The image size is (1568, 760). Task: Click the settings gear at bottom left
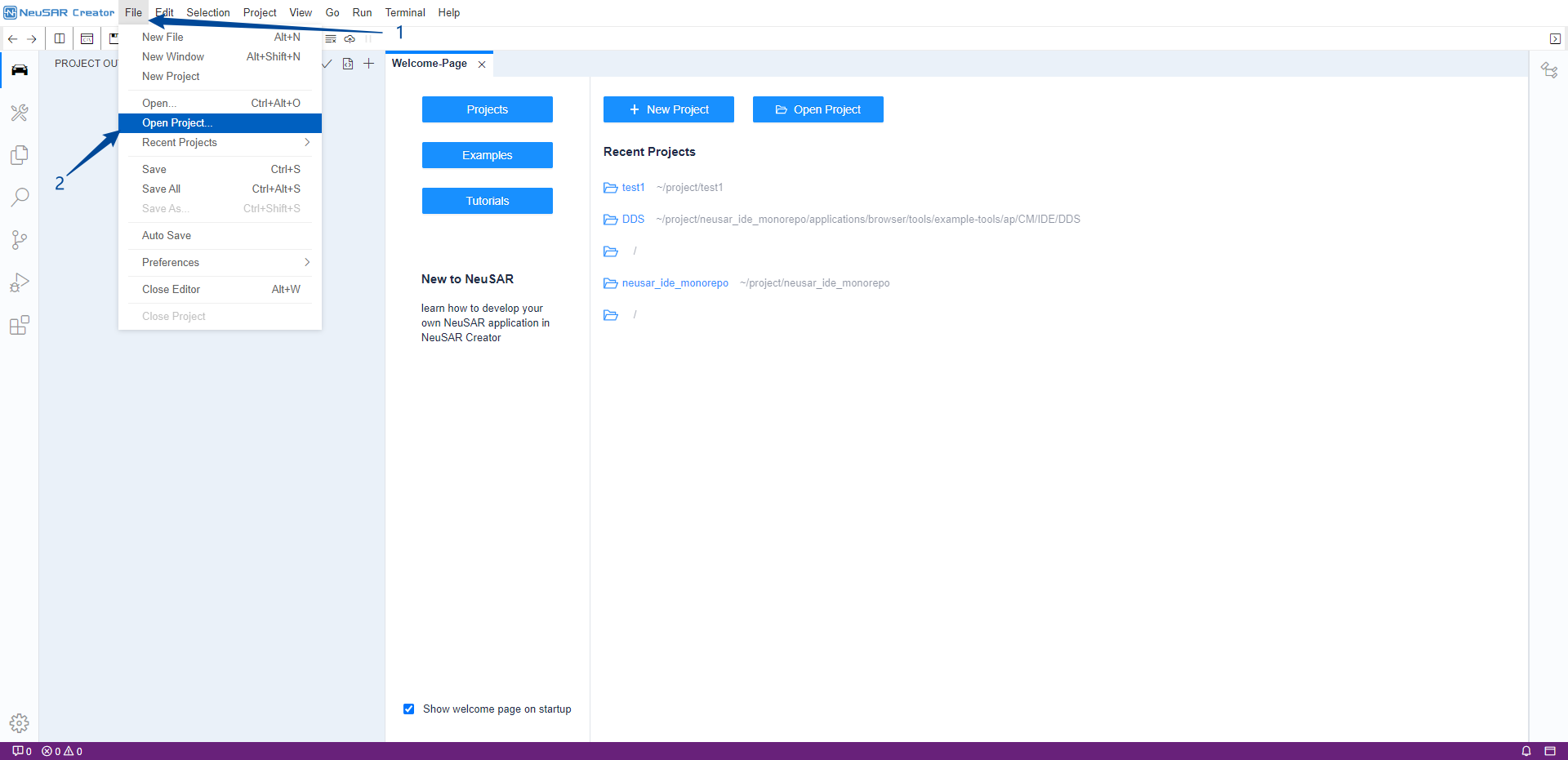pyautogui.click(x=20, y=722)
